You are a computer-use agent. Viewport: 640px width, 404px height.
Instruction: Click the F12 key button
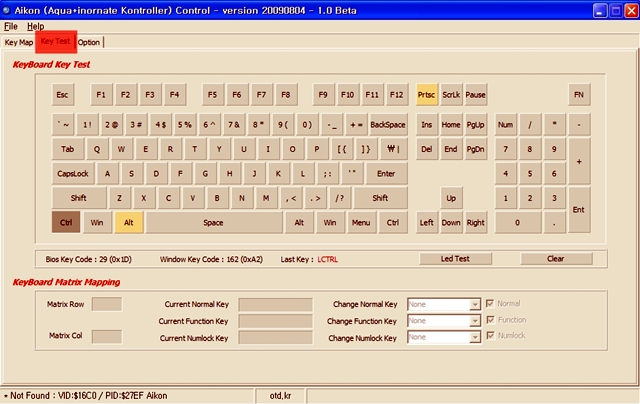click(x=397, y=95)
